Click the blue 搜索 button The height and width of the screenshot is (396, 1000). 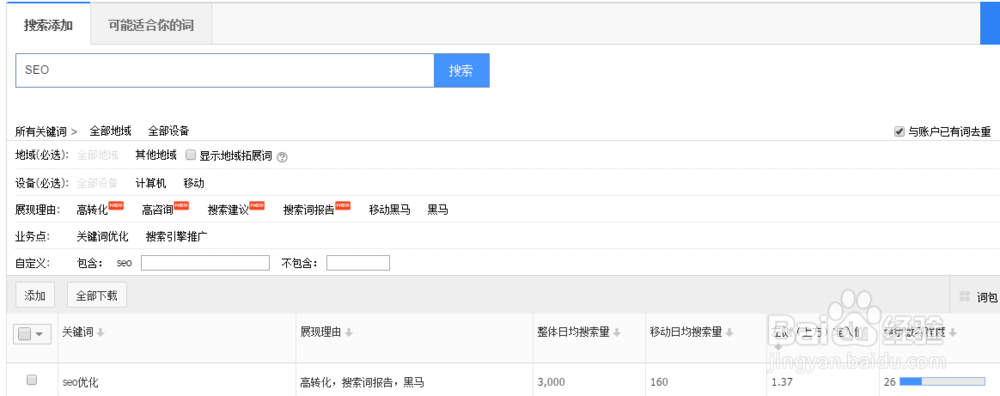pos(461,70)
